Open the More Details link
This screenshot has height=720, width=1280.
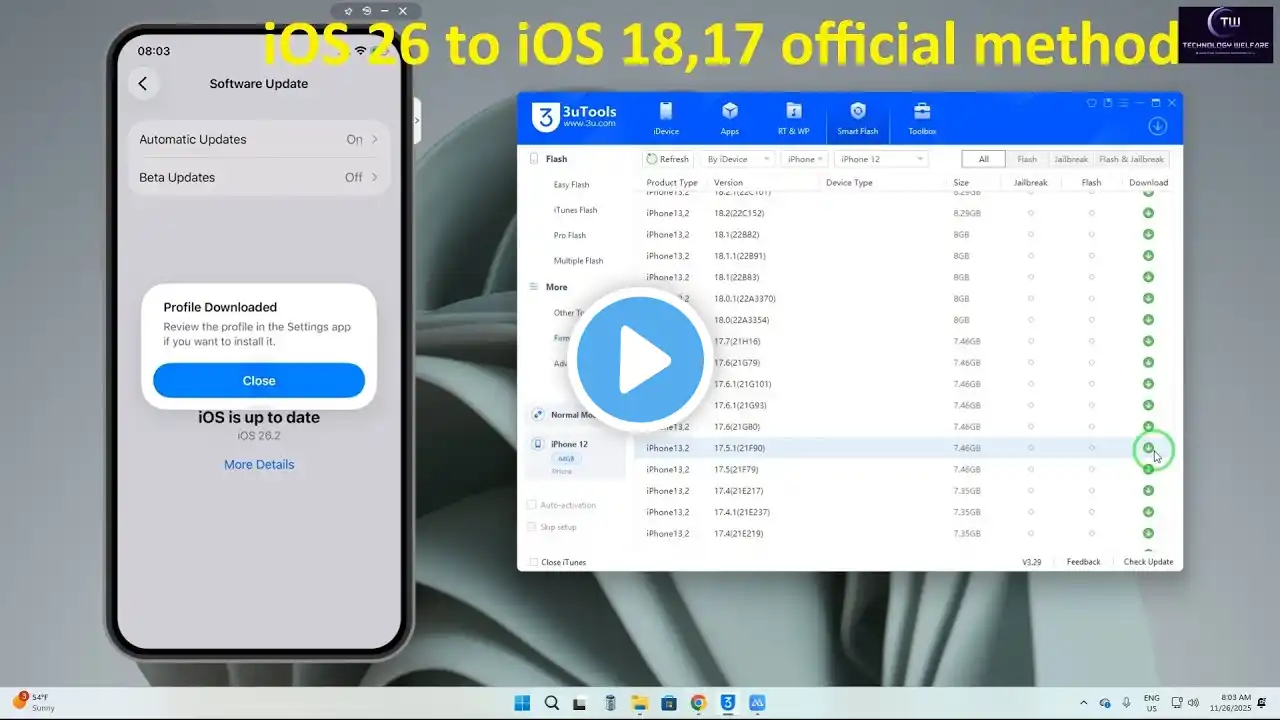pos(259,464)
